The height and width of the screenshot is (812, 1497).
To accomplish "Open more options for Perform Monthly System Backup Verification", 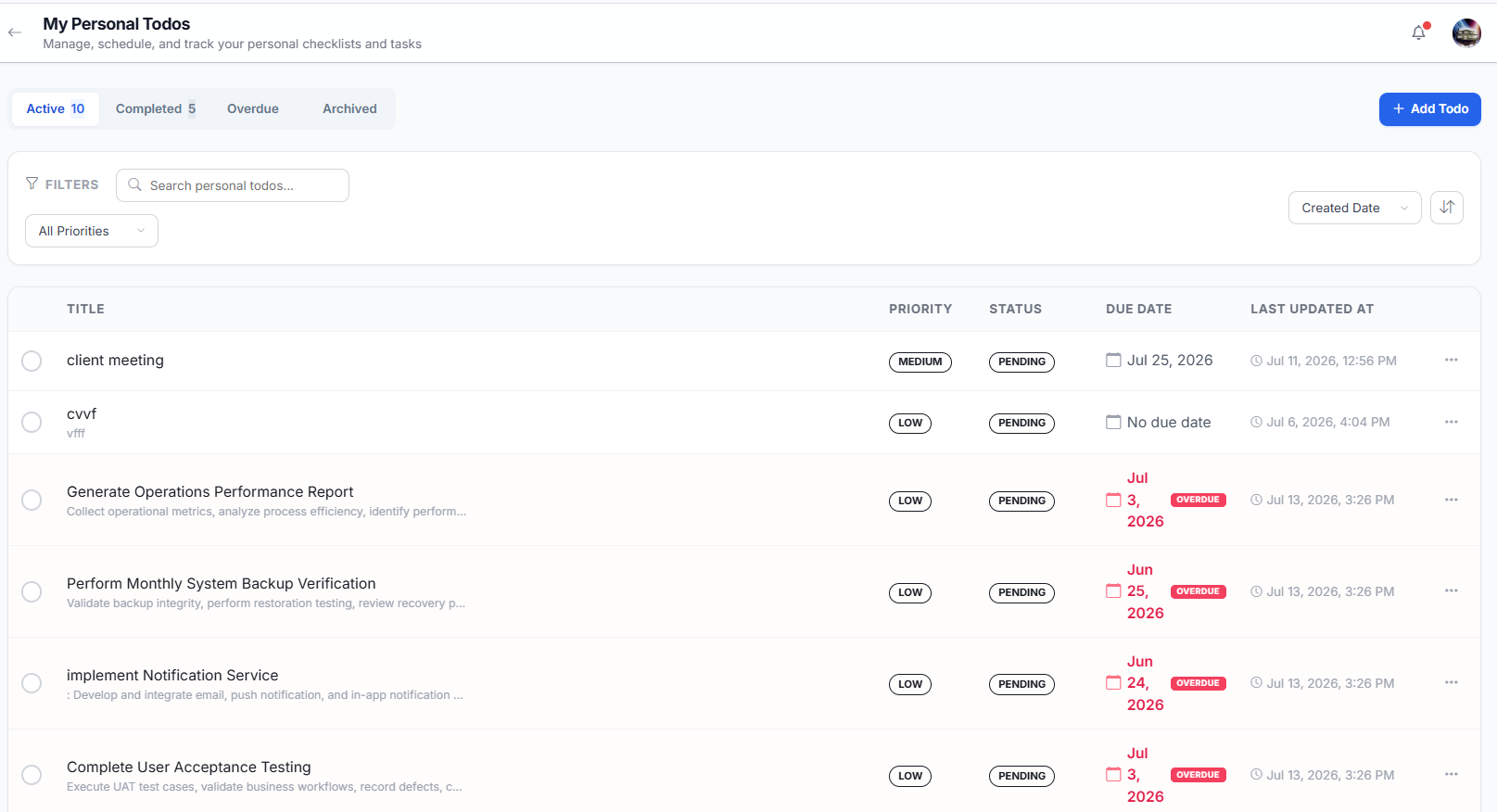I will 1452,591.
